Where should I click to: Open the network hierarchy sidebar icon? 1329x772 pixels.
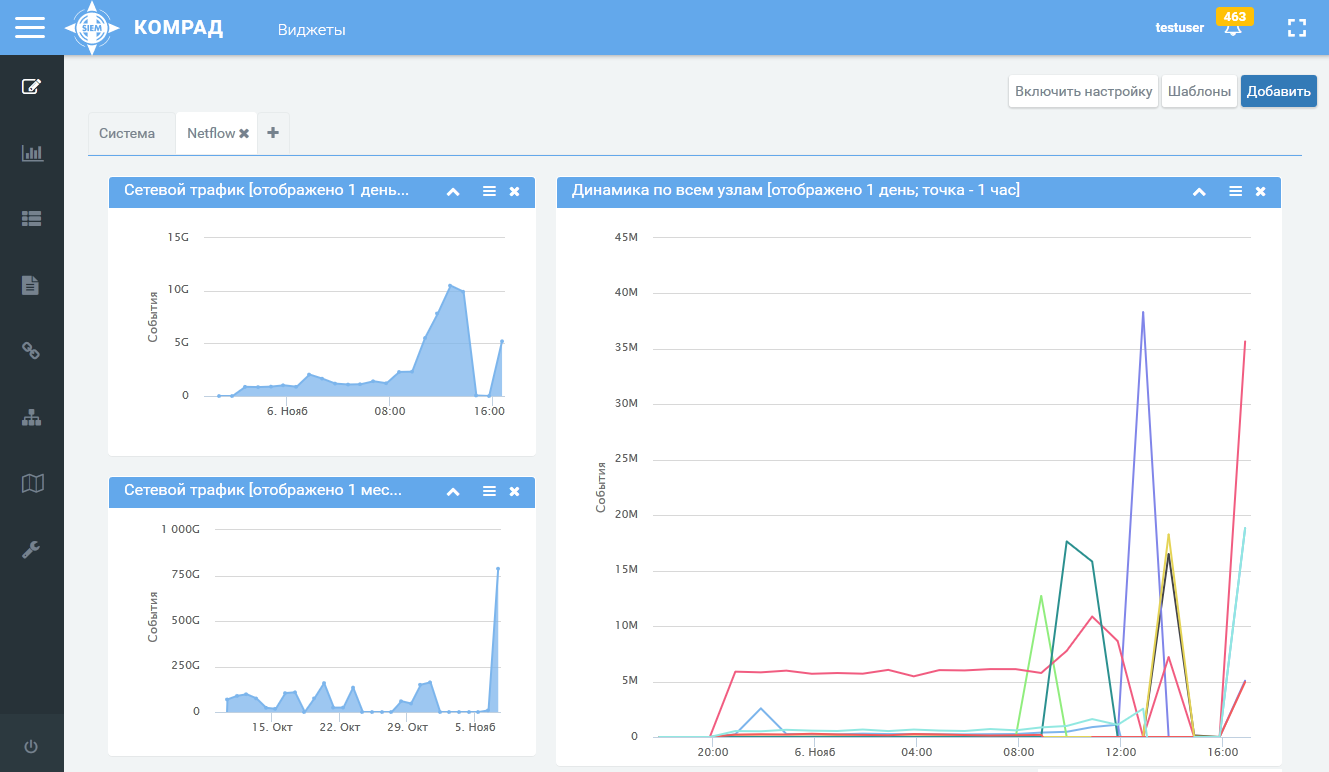point(32,417)
